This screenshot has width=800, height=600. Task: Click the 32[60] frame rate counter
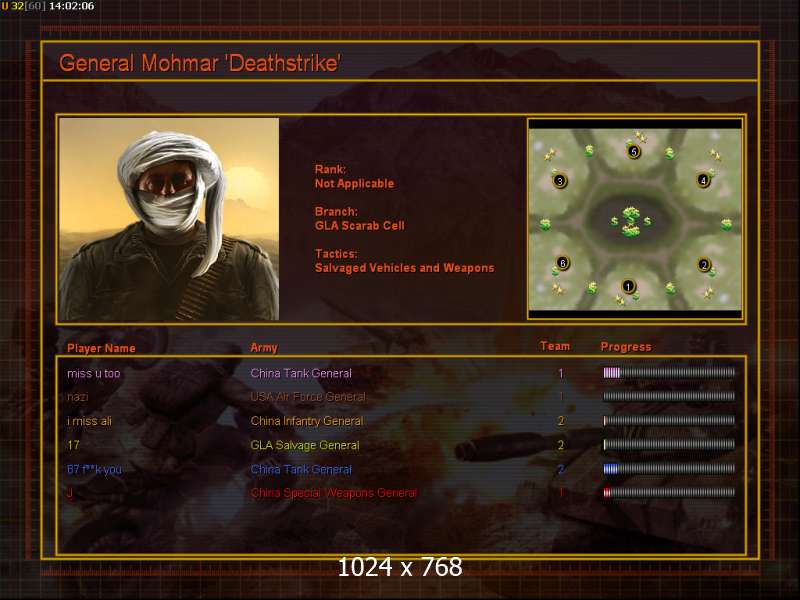28,6
